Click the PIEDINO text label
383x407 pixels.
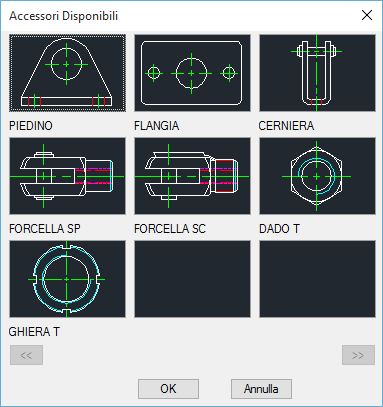[31, 126]
